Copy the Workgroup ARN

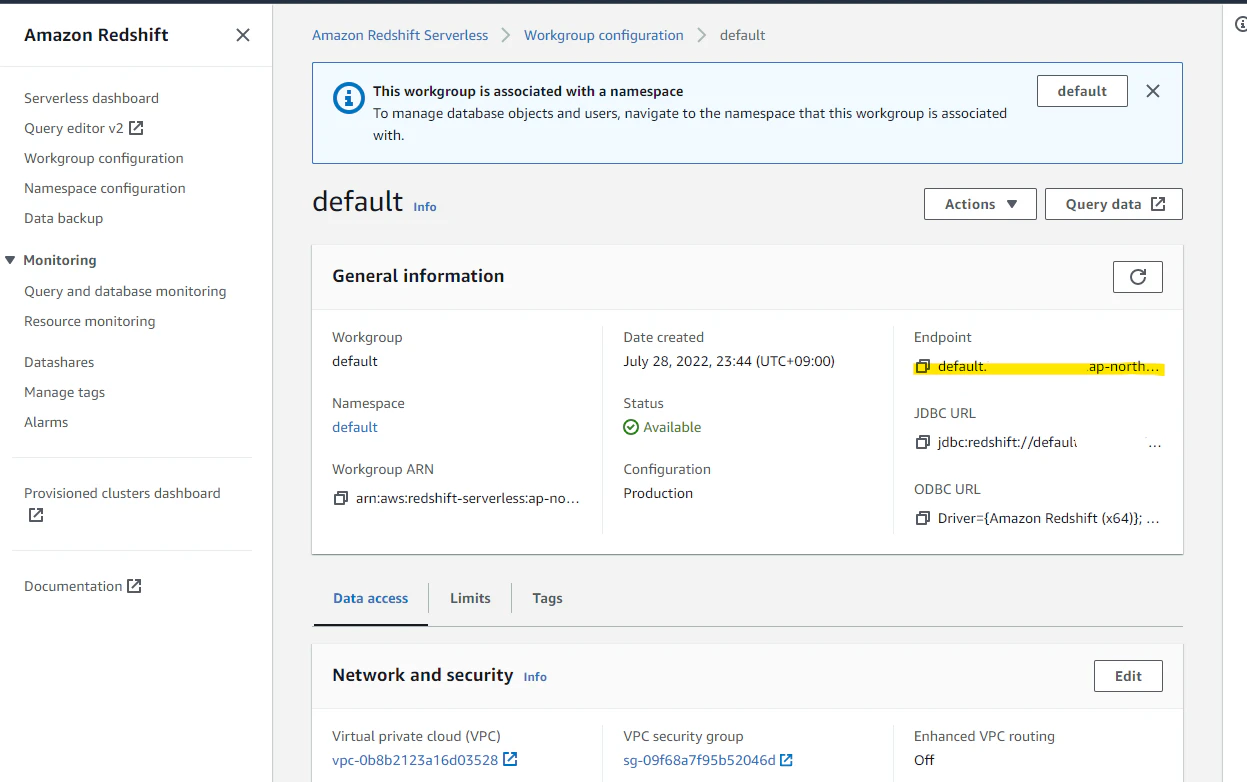341,497
